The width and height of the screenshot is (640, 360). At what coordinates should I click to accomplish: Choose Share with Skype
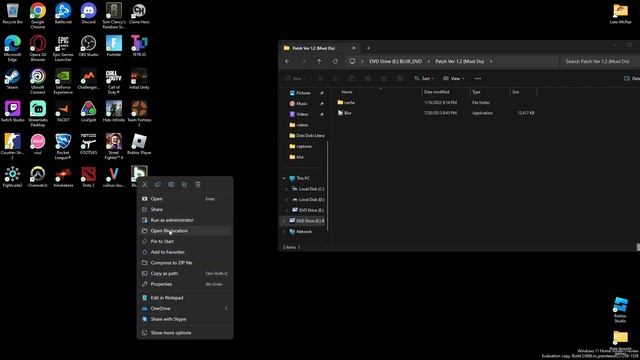[x=185, y=319]
